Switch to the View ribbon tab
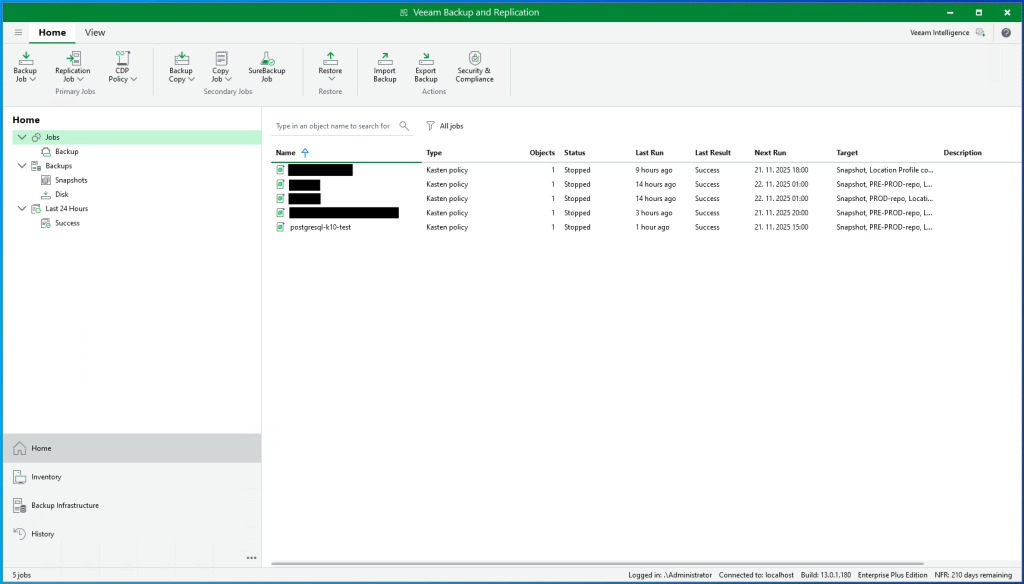1024x584 pixels. (95, 32)
